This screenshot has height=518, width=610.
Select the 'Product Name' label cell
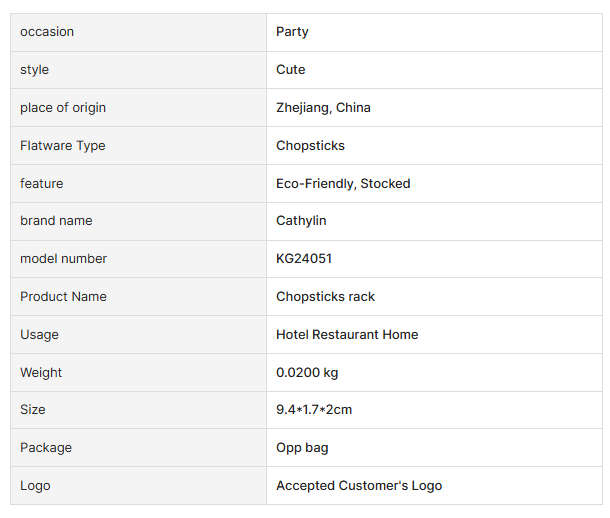click(63, 297)
